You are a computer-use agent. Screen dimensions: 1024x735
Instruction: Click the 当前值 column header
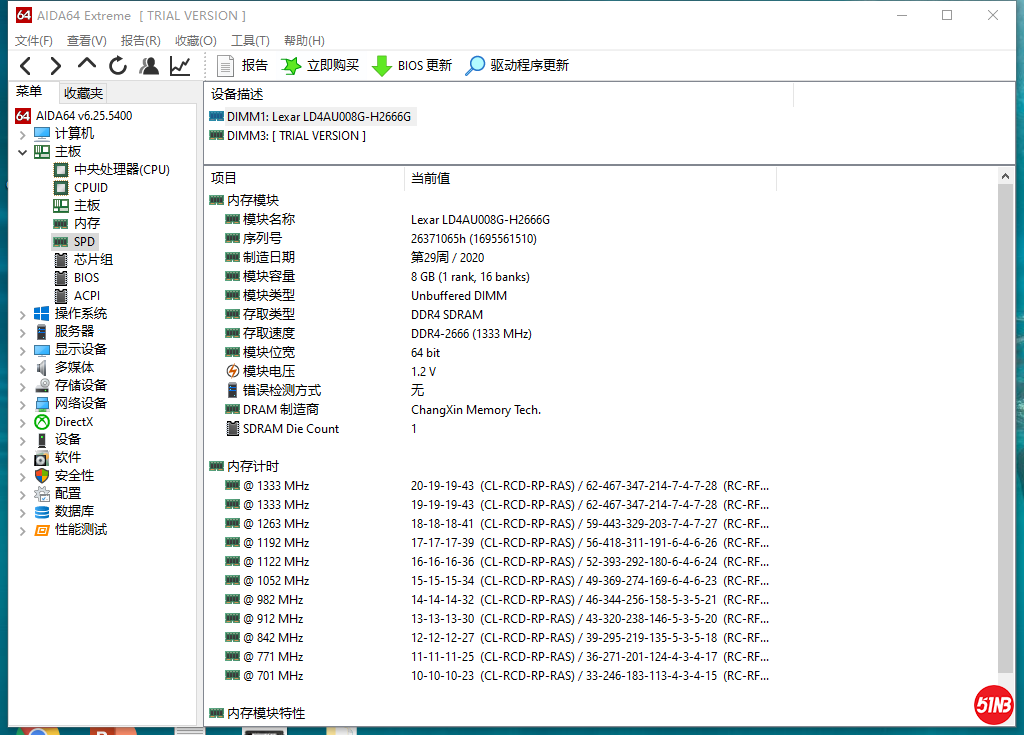point(431,178)
